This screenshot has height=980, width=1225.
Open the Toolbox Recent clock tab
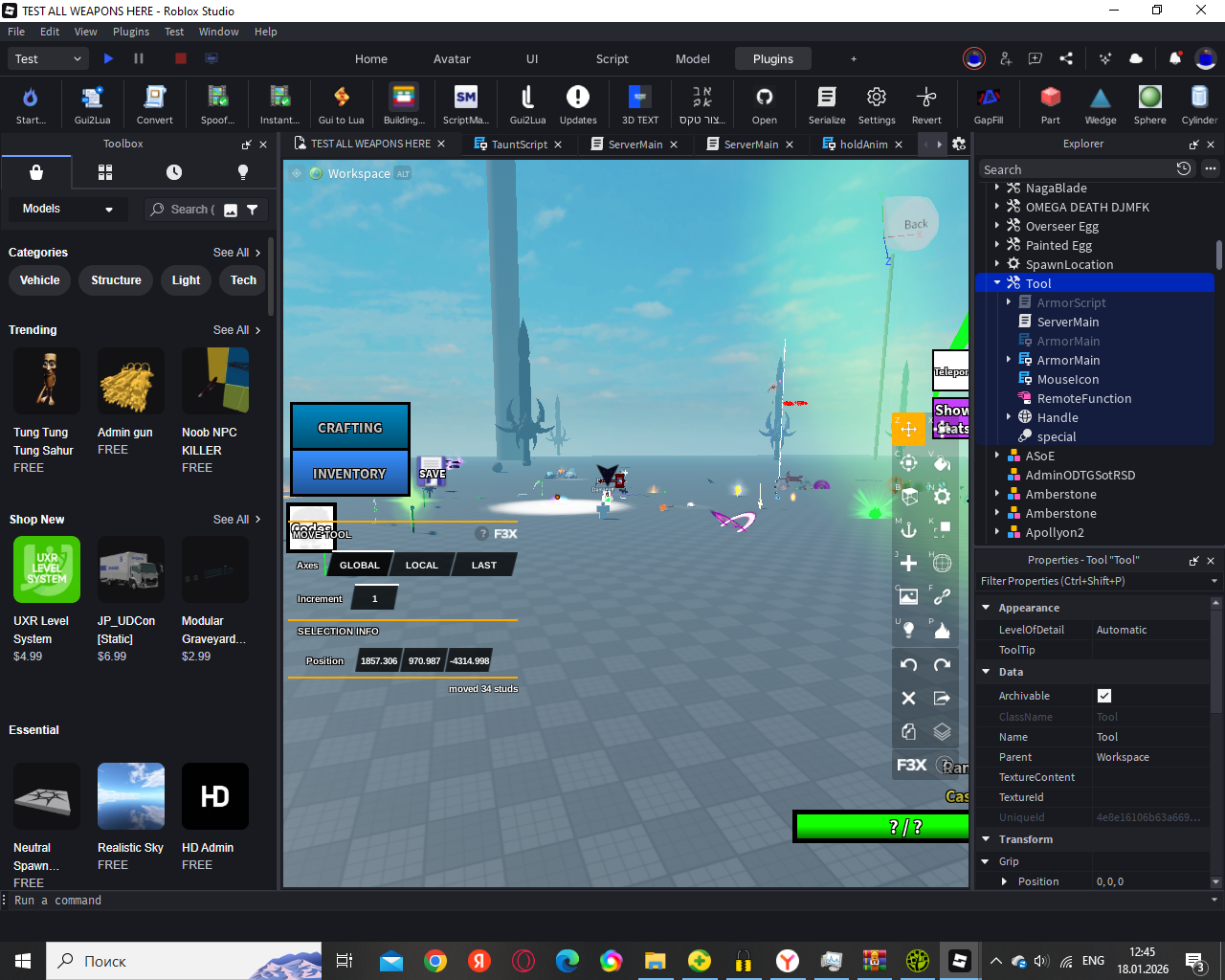point(174,172)
